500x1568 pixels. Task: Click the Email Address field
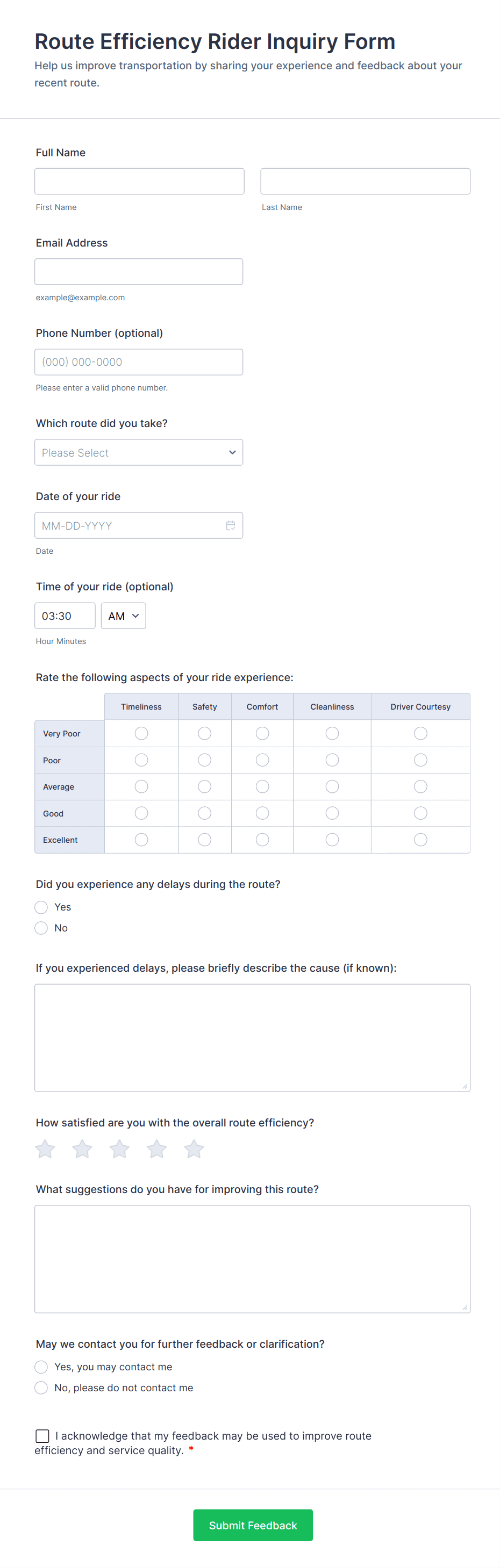pos(139,271)
